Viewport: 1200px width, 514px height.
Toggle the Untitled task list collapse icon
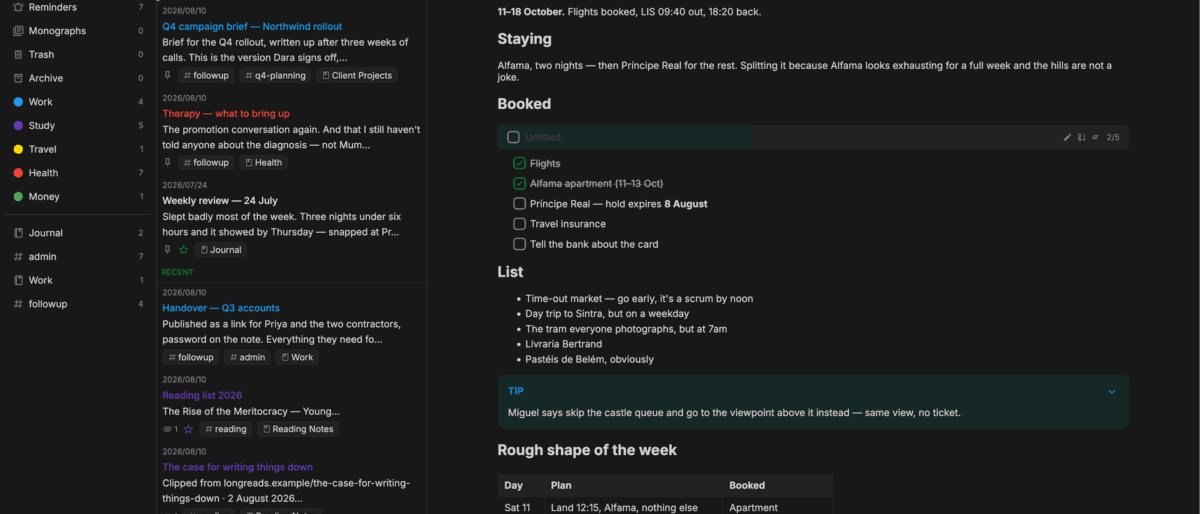pyautogui.click(x=1095, y=137)
